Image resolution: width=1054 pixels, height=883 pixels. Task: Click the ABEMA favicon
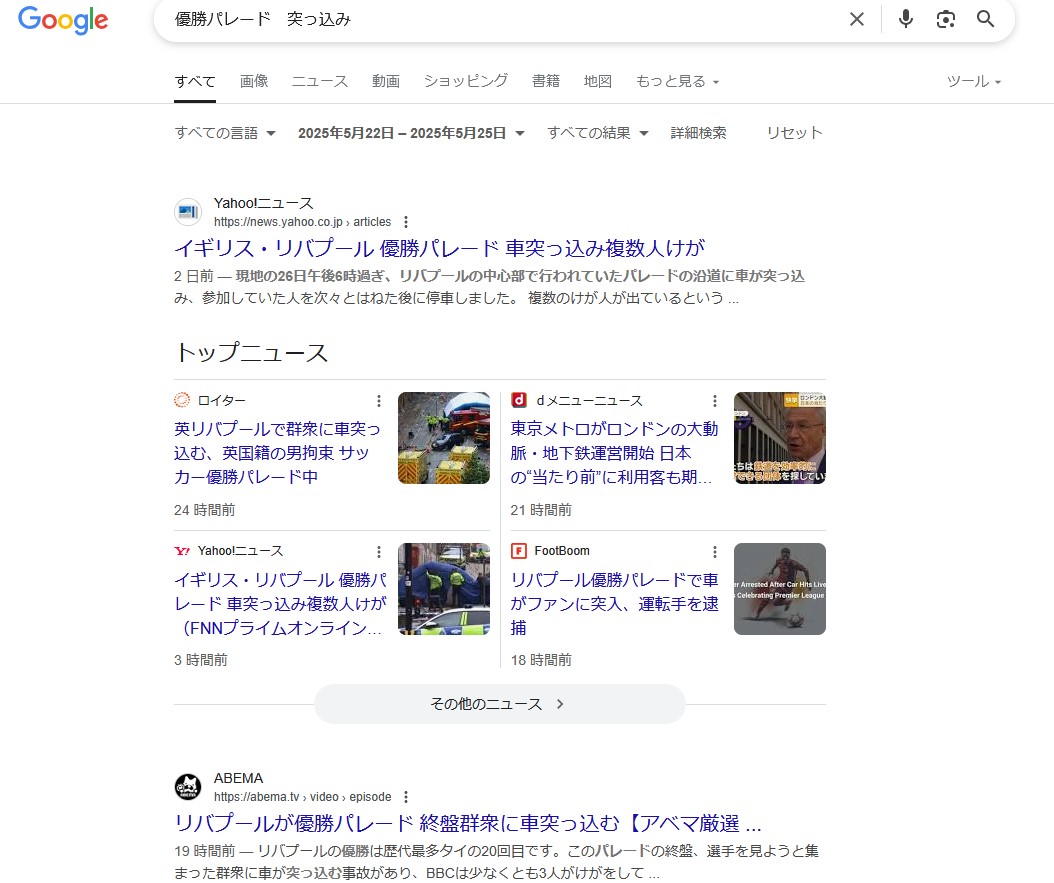pyautogui.click(x=188, y=787)
